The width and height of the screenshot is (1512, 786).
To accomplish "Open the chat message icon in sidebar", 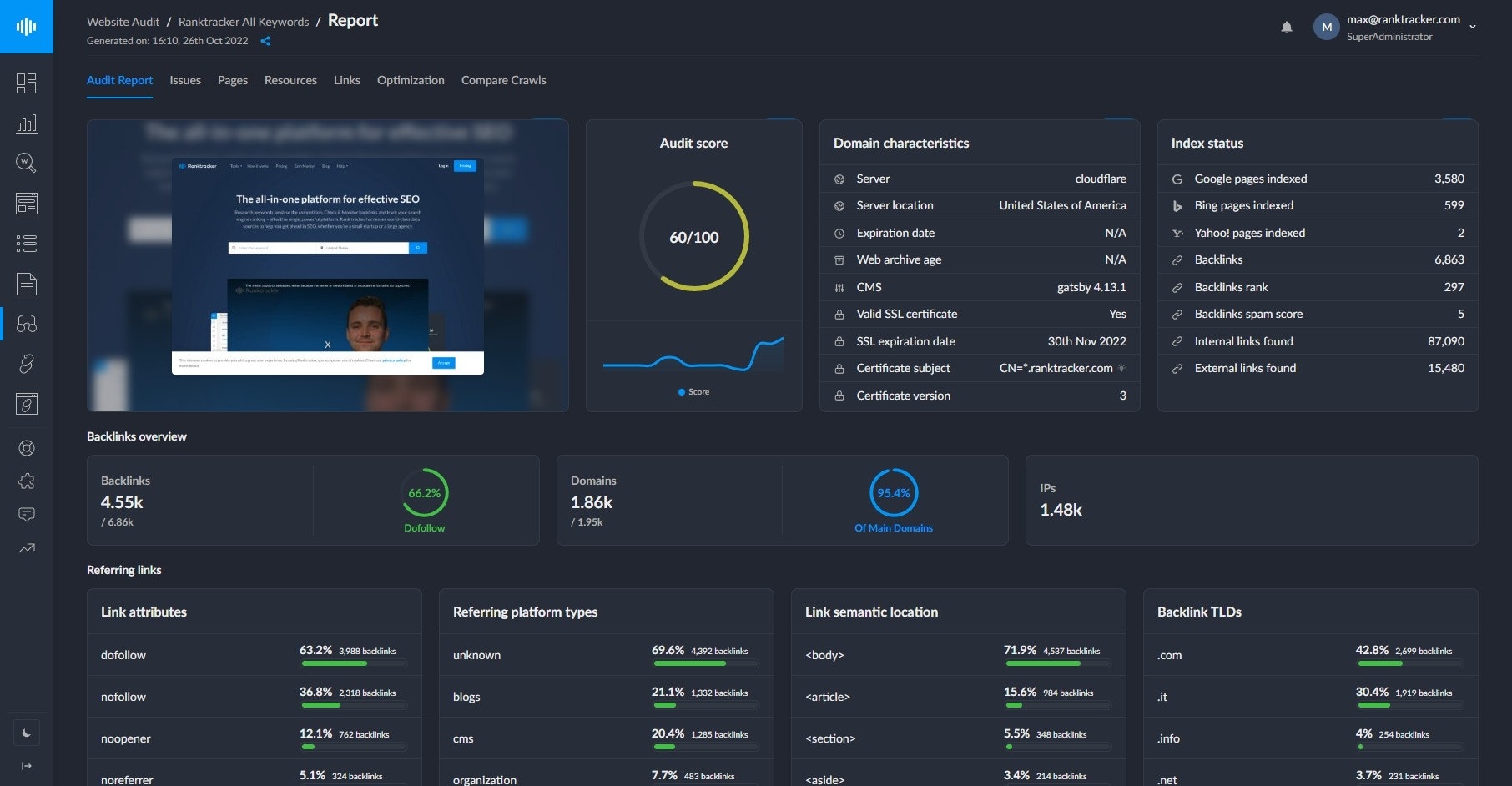I will coord(27,515).
